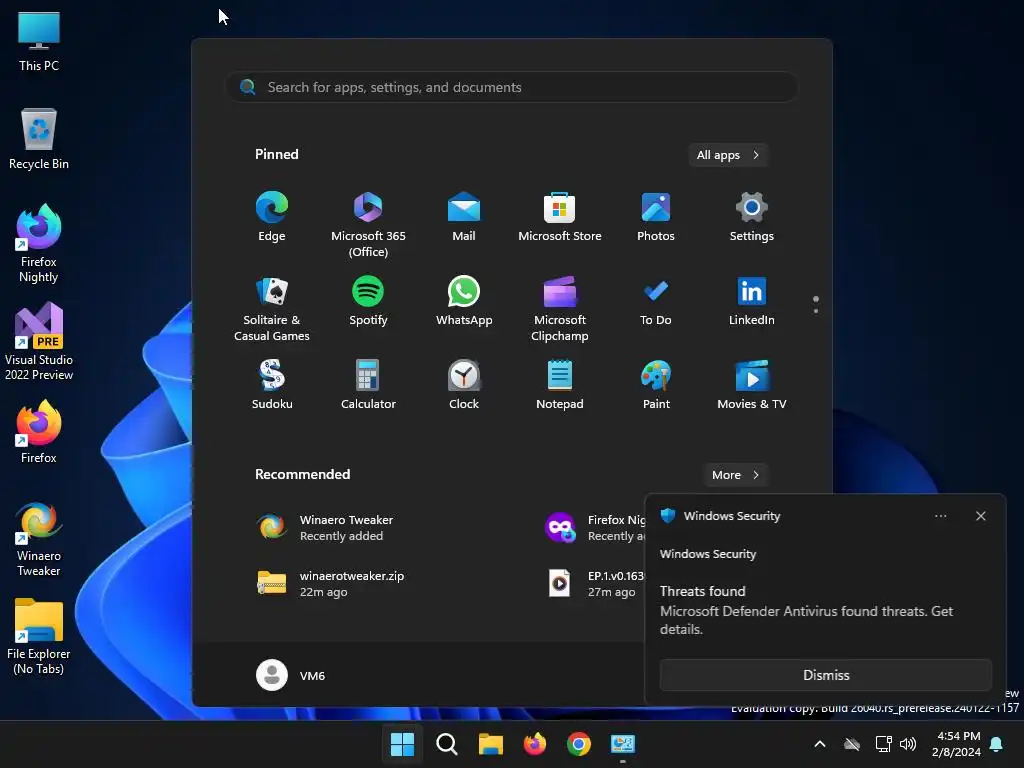1024x768 pixels.
Task: Open WhatsApp pinned app
Action: click(x=464, y=301)
